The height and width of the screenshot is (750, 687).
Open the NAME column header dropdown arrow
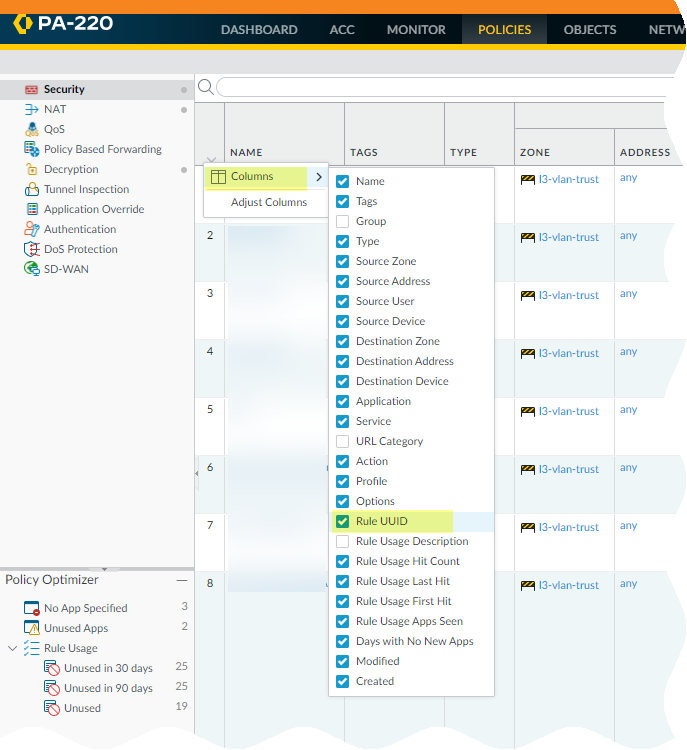tap(211, 158)
